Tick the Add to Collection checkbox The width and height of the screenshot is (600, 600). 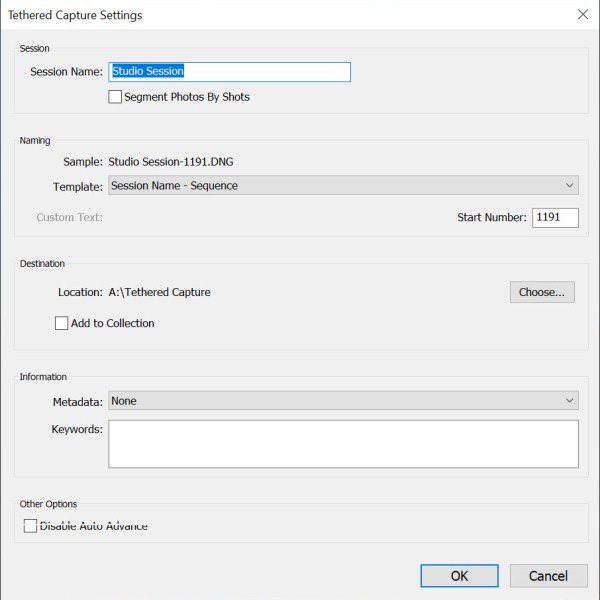coord(62,324)
